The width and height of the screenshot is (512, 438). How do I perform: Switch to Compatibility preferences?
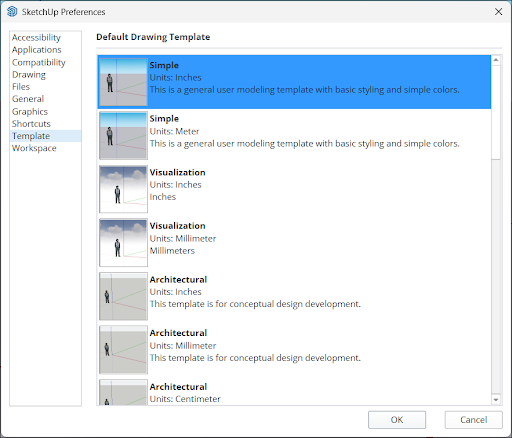click(39, 62)
